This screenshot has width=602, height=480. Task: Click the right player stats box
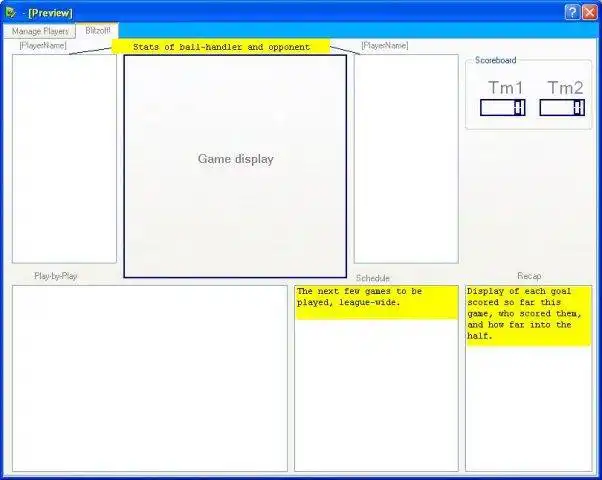click(x=406, y=159)
